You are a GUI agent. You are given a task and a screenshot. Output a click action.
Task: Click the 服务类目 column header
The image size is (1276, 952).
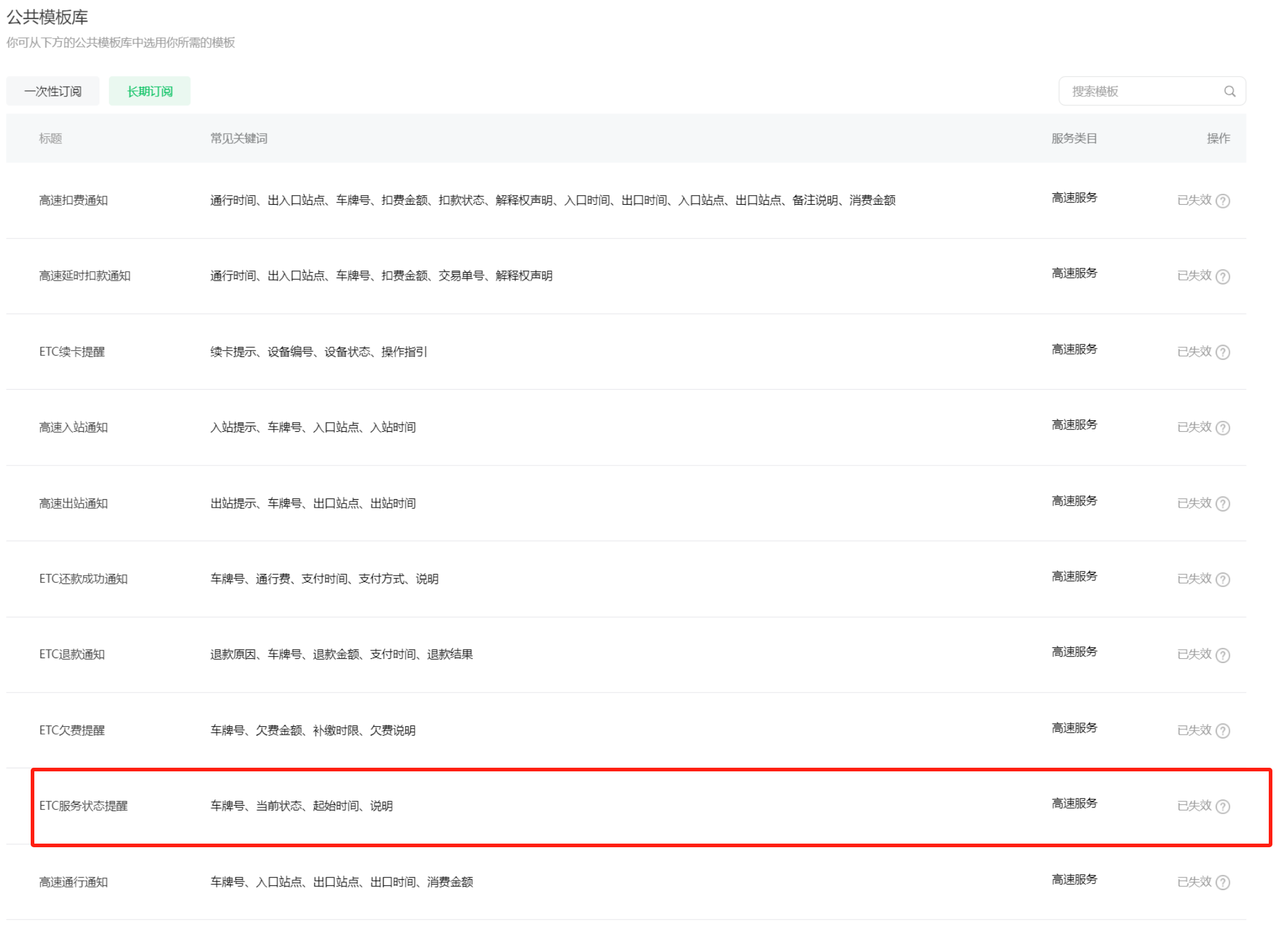pyautogui.click(x=1074, y=138)
